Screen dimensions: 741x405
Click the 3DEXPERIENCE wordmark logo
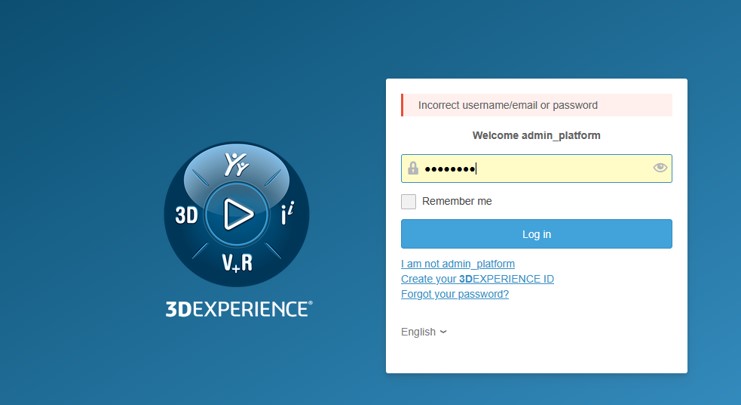point(239,309)
